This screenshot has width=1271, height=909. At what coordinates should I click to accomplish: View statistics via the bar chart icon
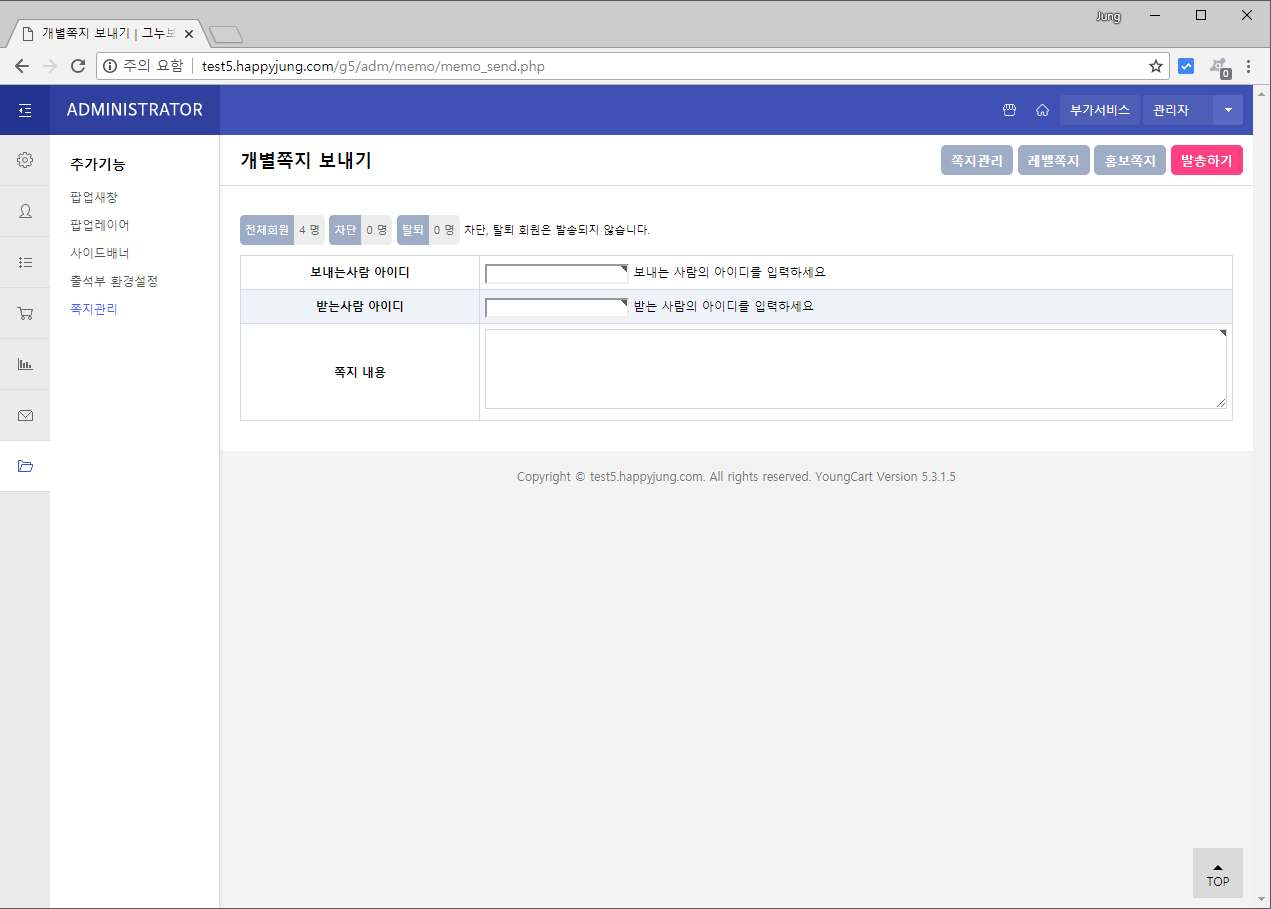[24, 364]
